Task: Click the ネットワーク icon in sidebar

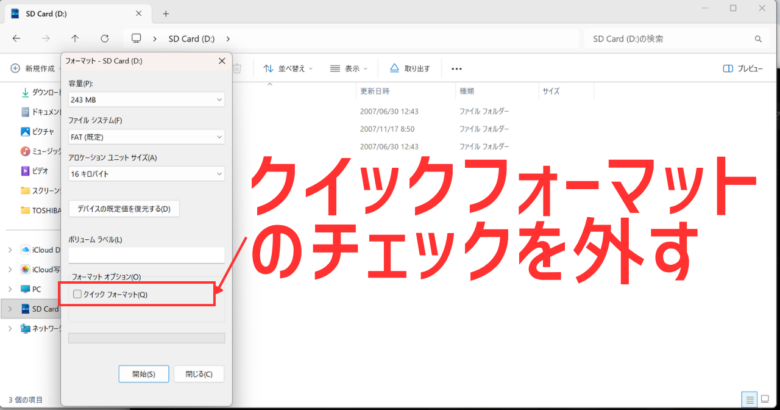Action: (x=25, y=328)
